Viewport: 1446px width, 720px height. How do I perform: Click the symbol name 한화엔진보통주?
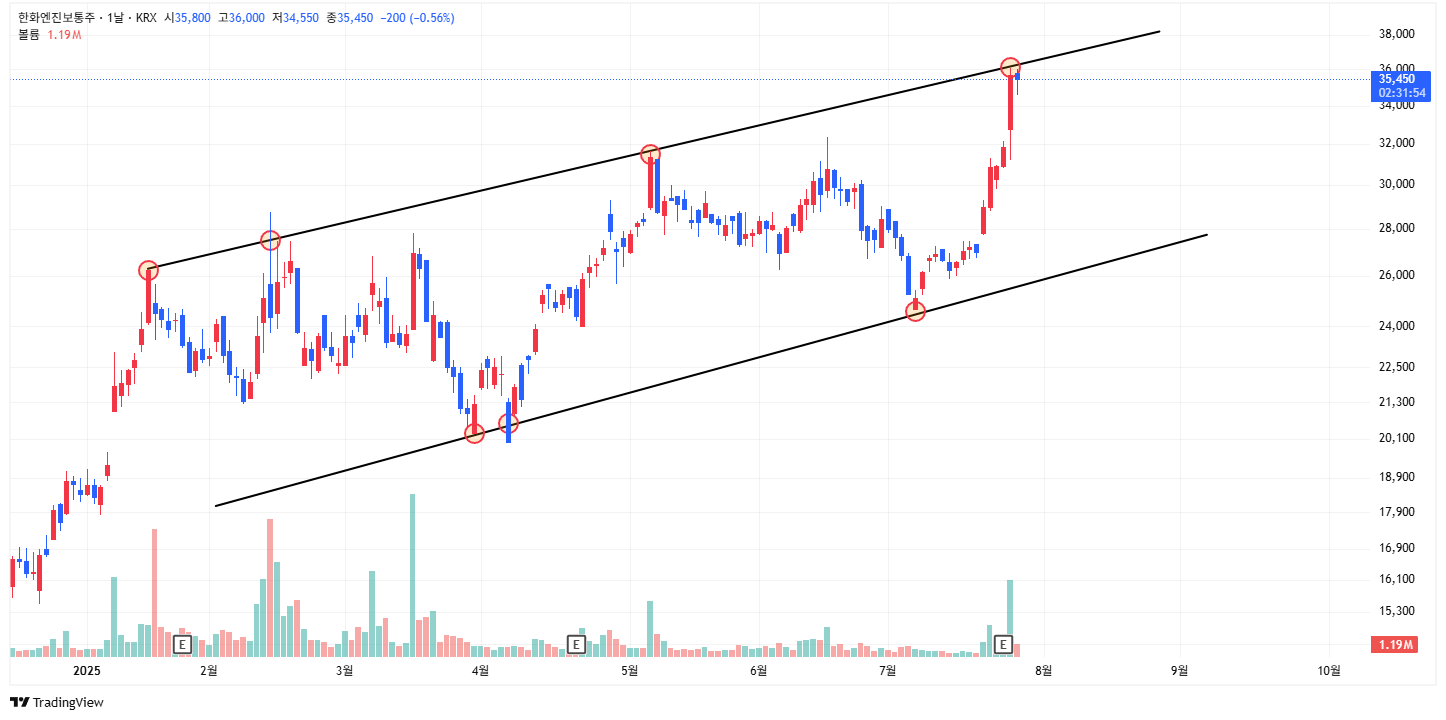click(58, 18)
